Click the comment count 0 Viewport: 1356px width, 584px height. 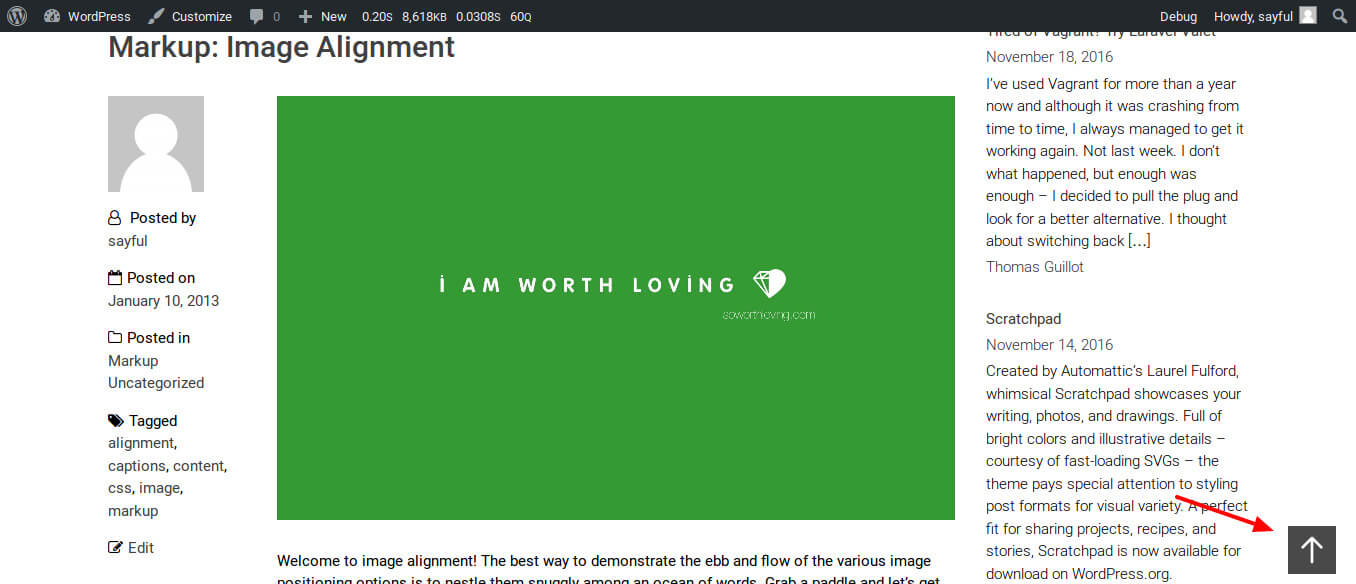point(276,17)
